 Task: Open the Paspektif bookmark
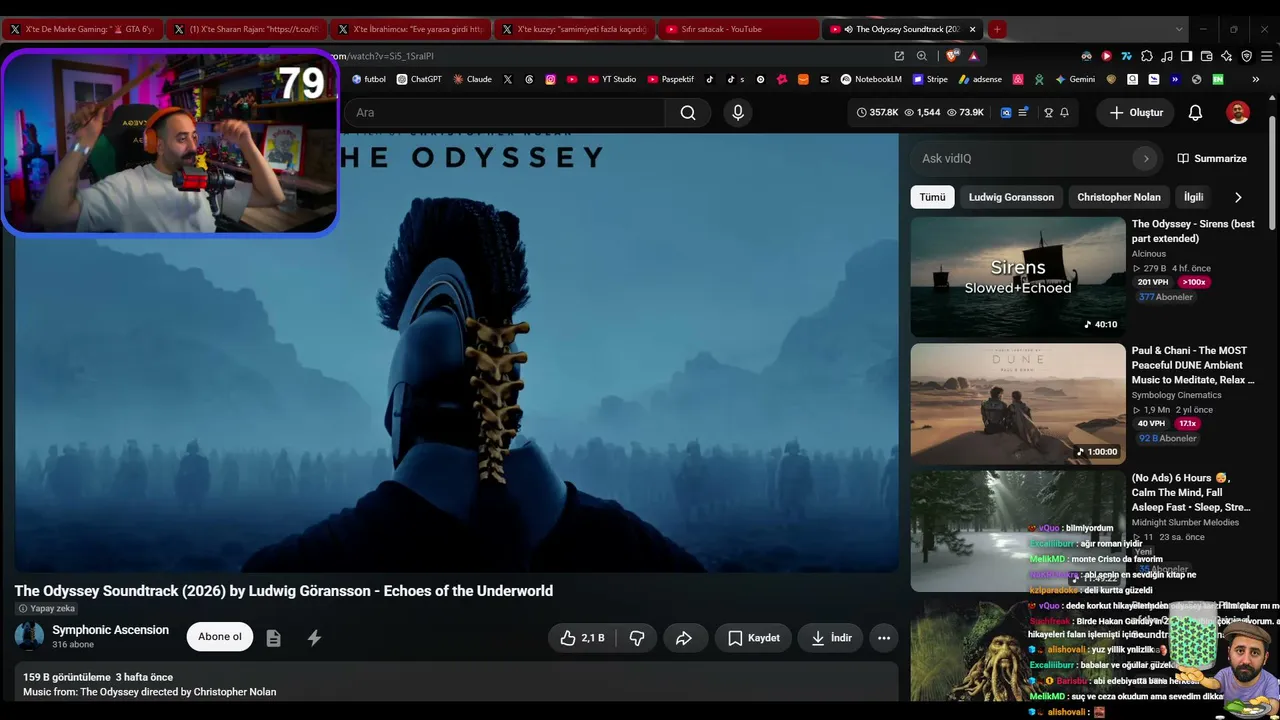click(x=671, y=79)
